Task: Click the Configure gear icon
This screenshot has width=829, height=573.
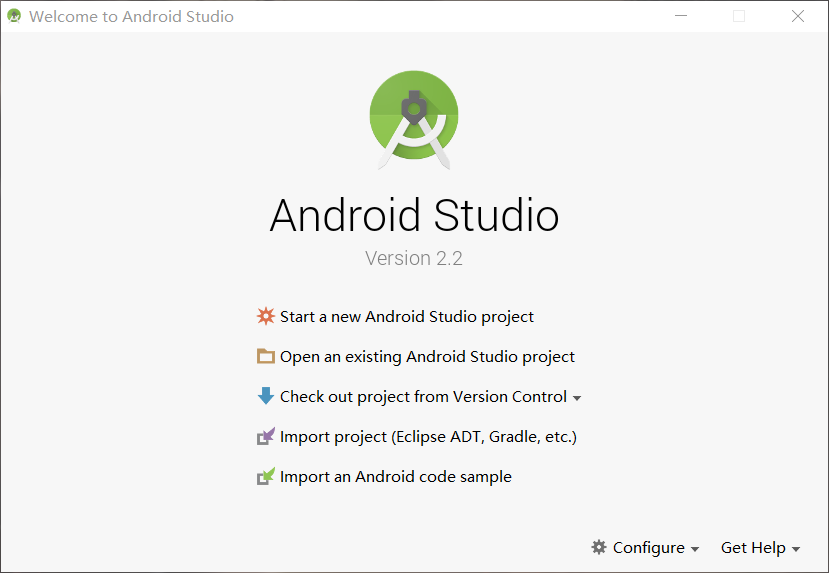Action: tap(598, 547)
